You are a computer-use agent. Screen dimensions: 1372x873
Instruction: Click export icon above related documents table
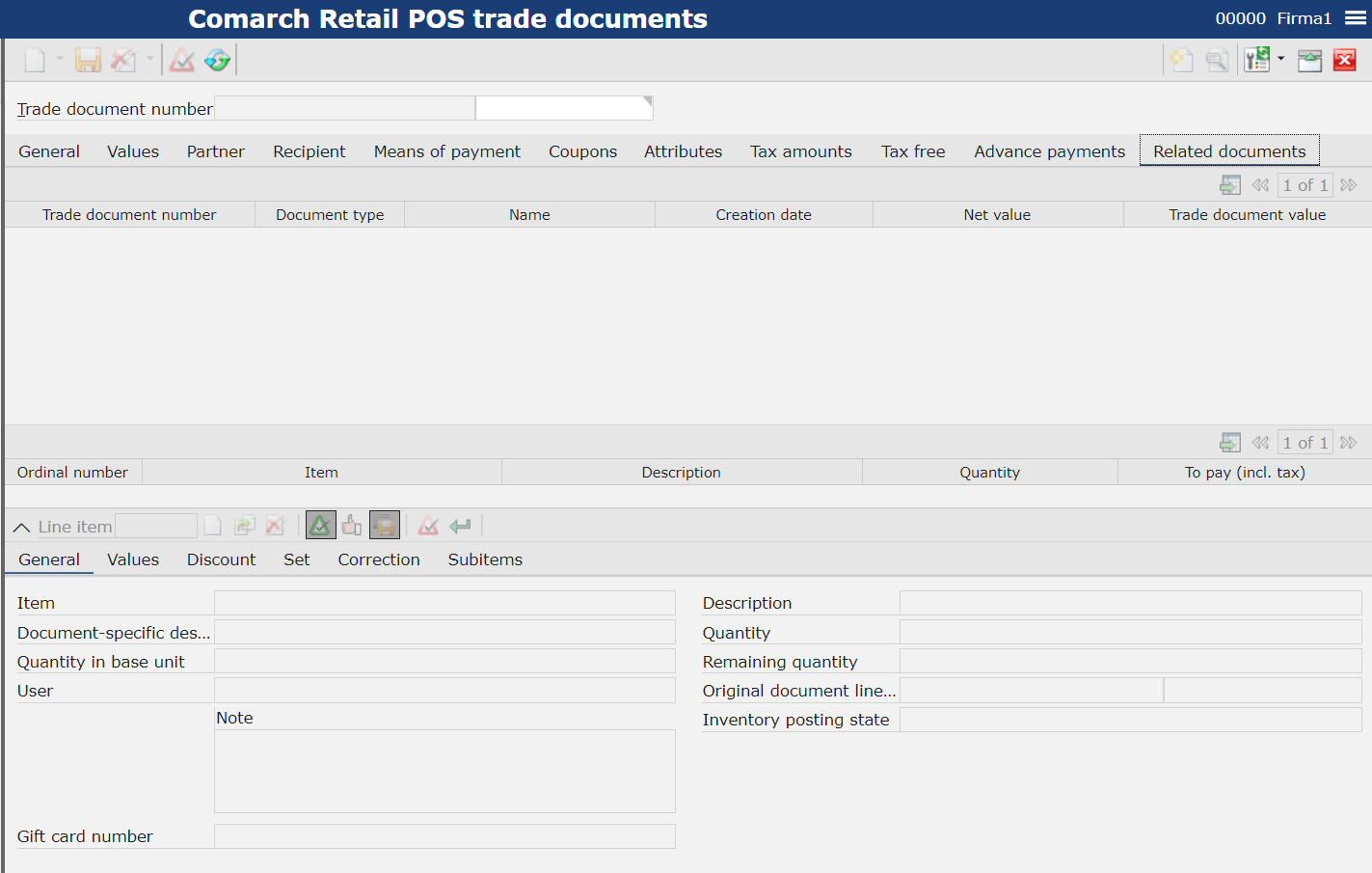(x=1230, y=185)
